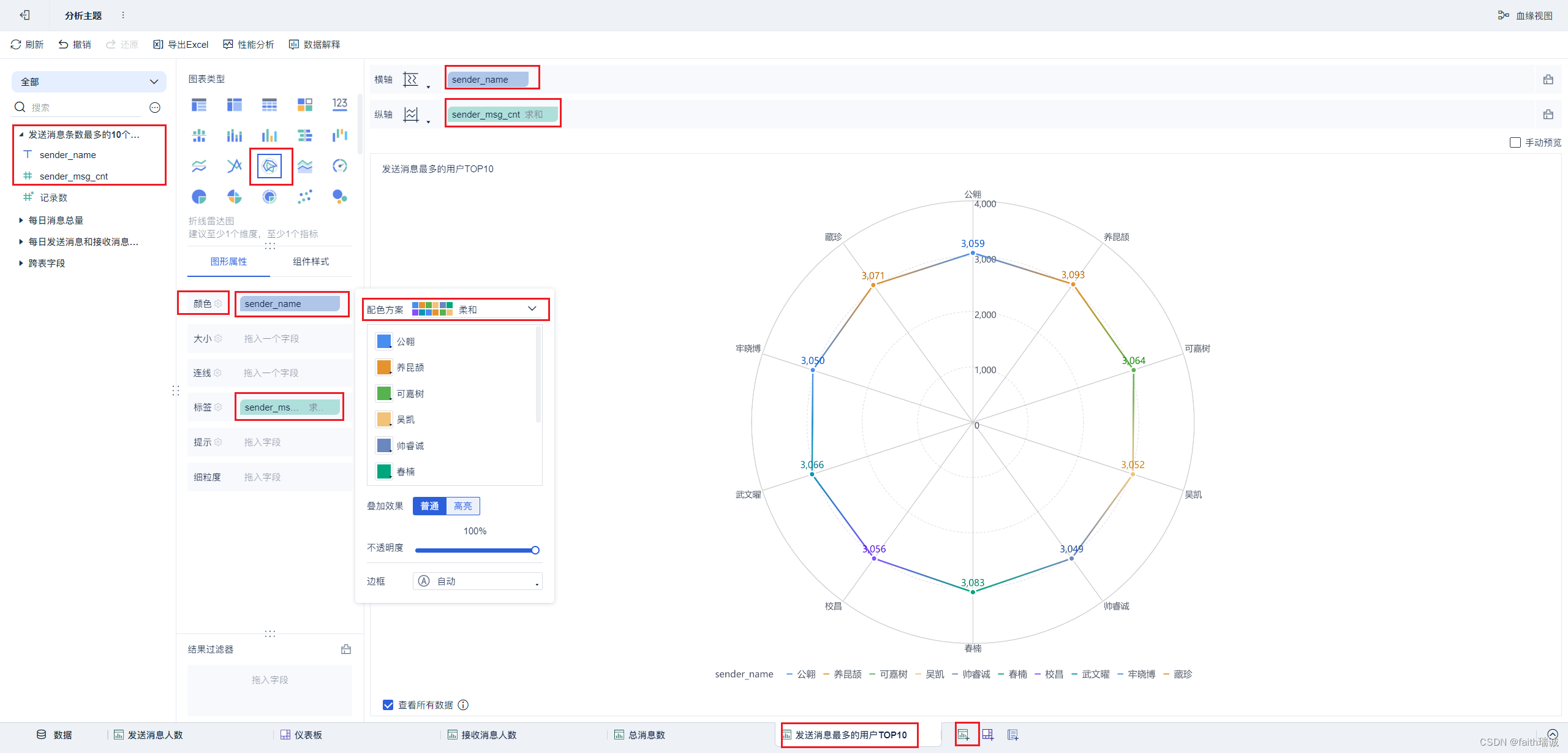Screen dimensions: 1568x753
Task: Switch to the 组件样式 tab
Action: pyautogui.click(x=311, y=262)
